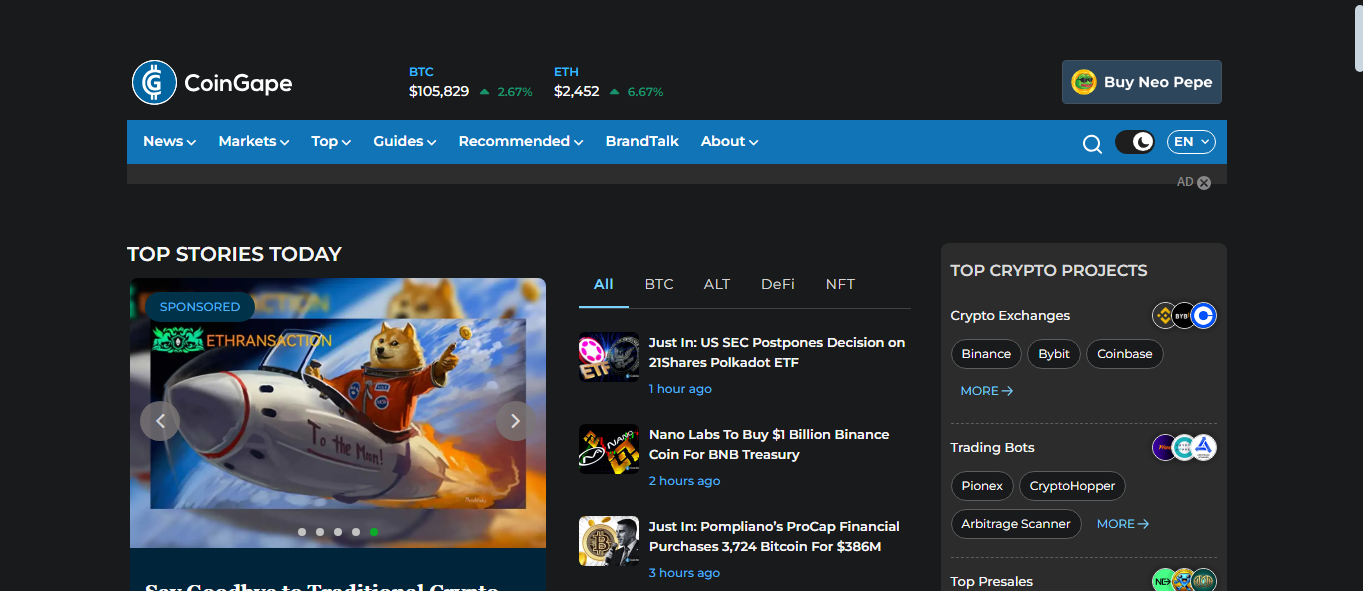This screenshot has width=1363, height=591.
Task: Select the DeFi stories tab
Action: pyautogui.click(x=778, y=285)
